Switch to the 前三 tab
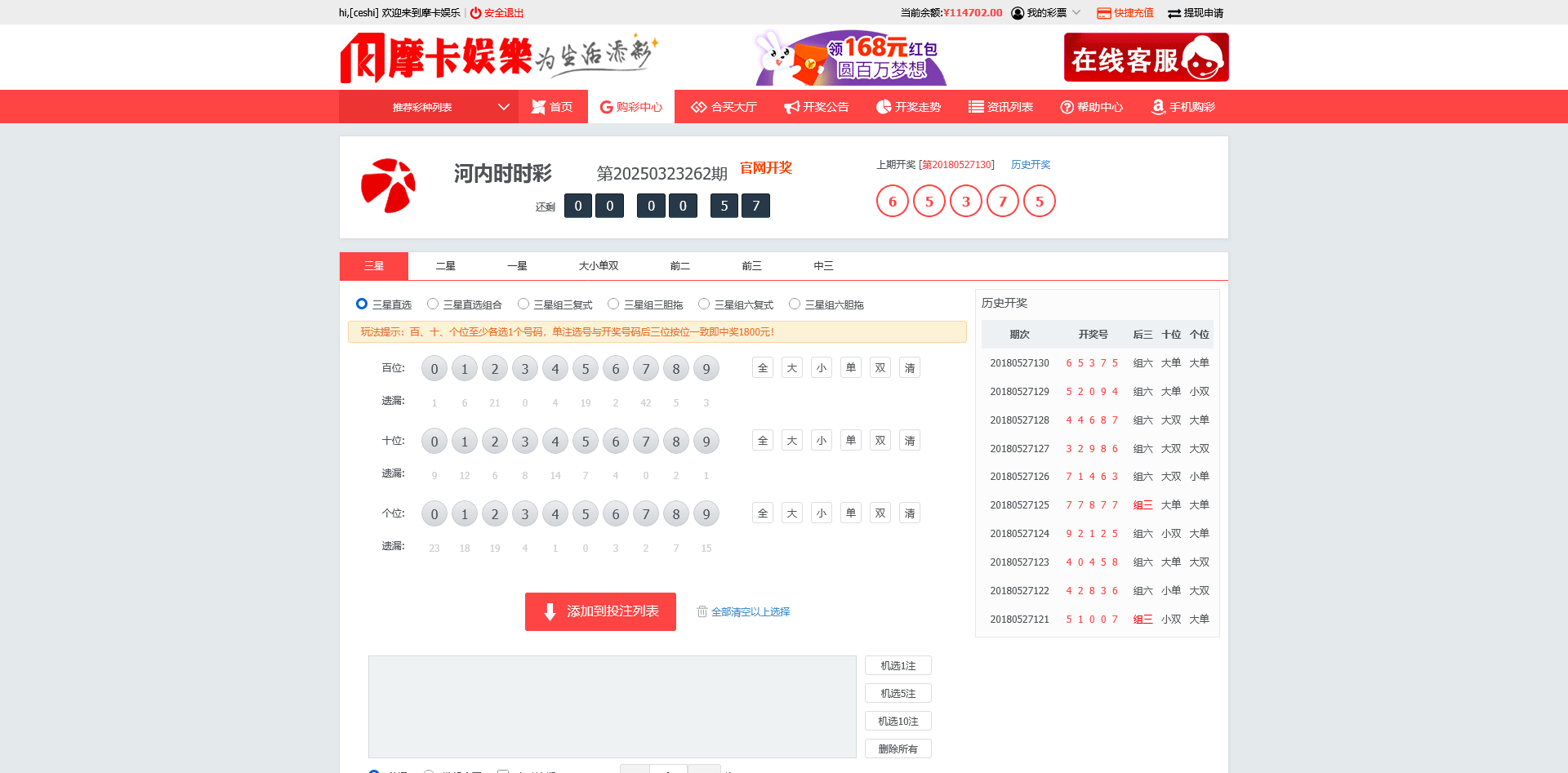 (751, 266)
